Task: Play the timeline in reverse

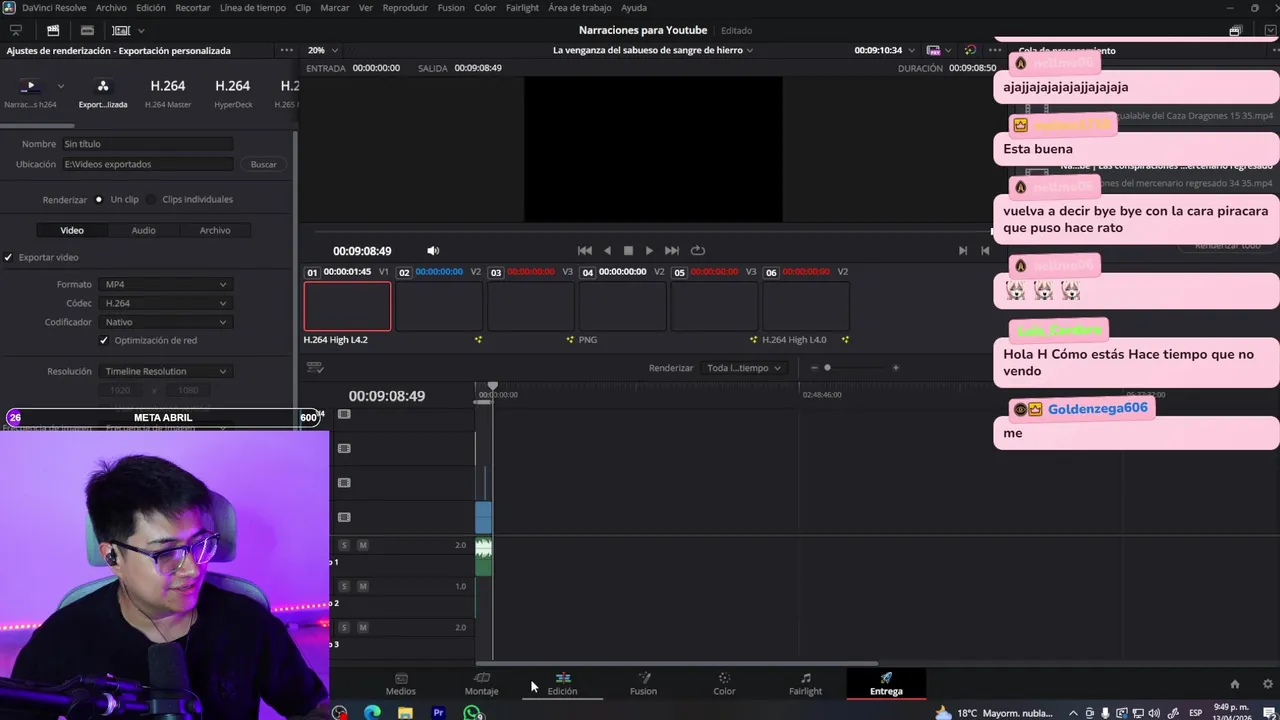Action: click(607, 251)
